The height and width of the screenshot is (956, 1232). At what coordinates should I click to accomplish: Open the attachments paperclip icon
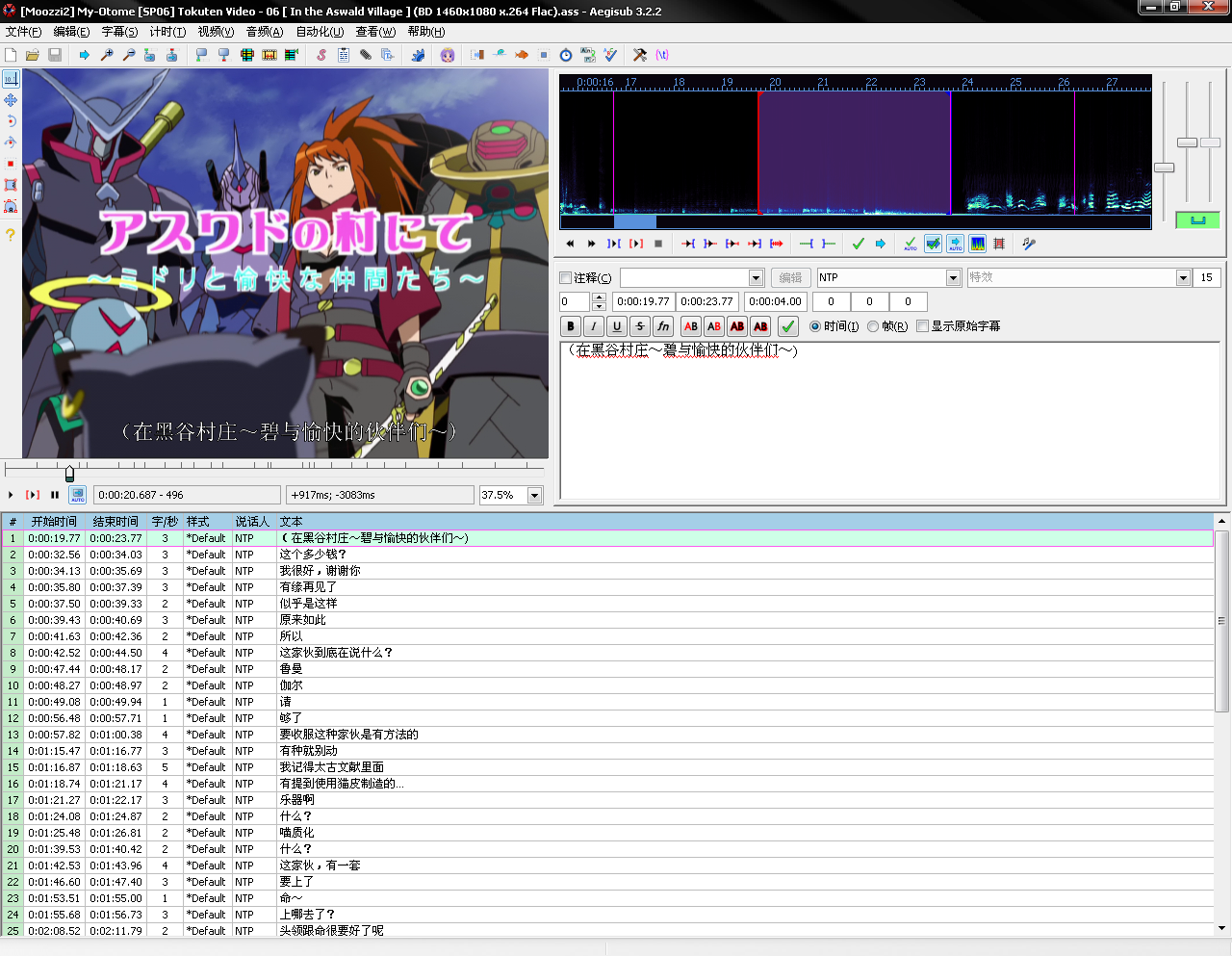tap(366, 55)
